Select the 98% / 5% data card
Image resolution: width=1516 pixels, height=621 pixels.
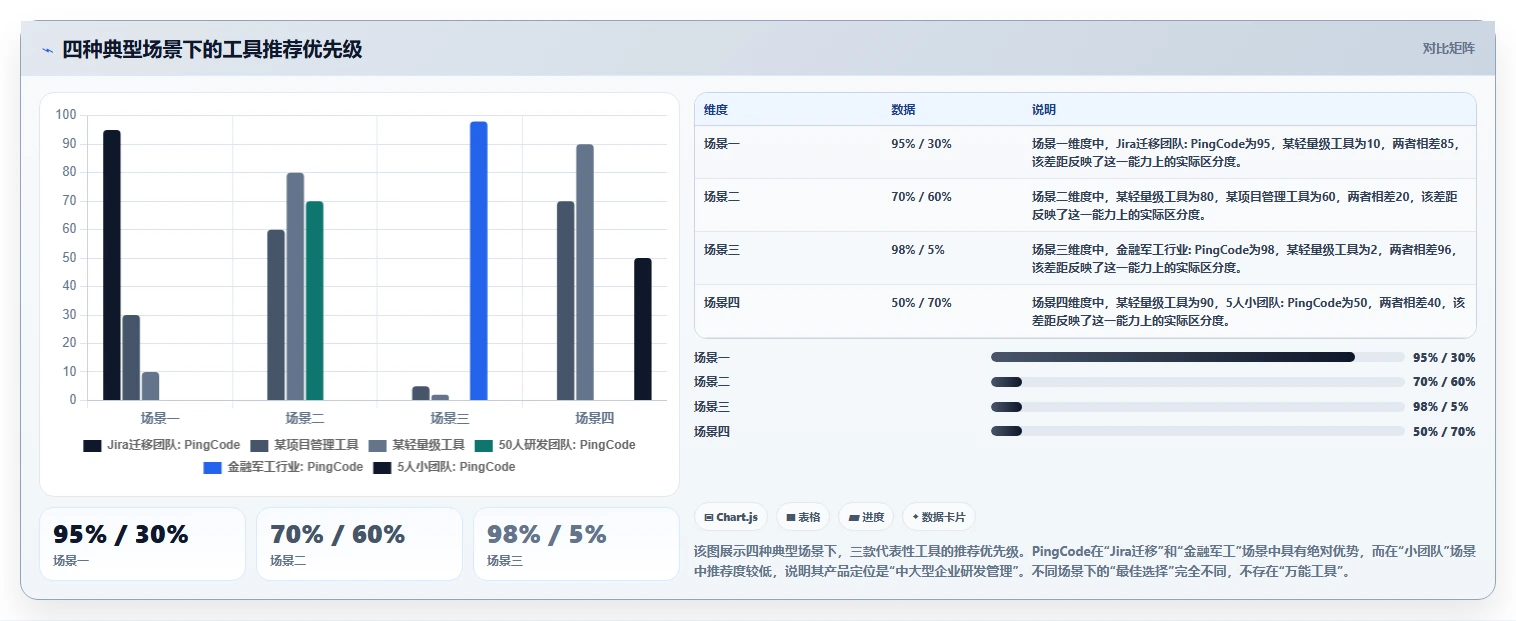(576, 544)
